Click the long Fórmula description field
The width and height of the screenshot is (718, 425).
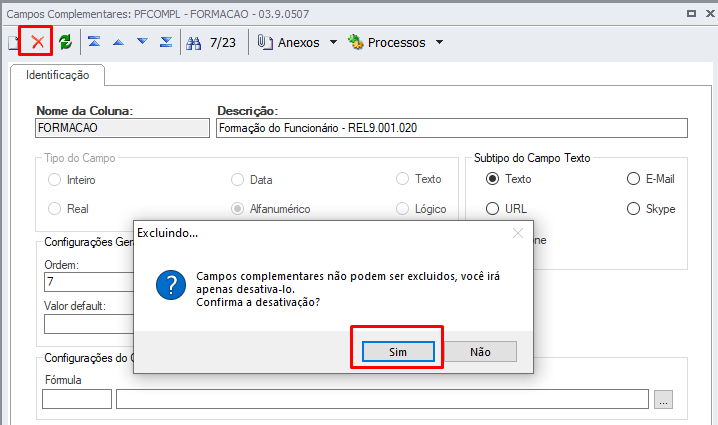click(x=382, y=399)
